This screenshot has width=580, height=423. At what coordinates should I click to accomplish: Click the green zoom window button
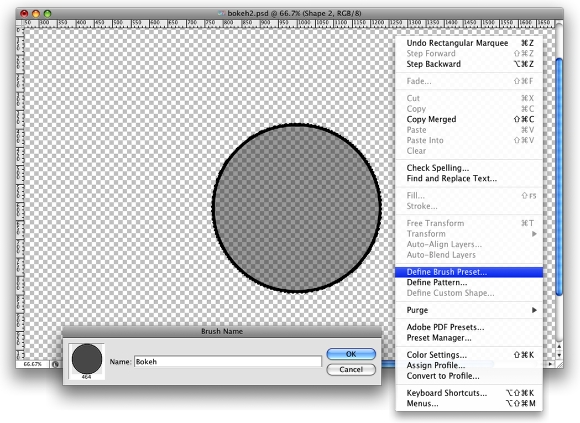coord(47,14)
